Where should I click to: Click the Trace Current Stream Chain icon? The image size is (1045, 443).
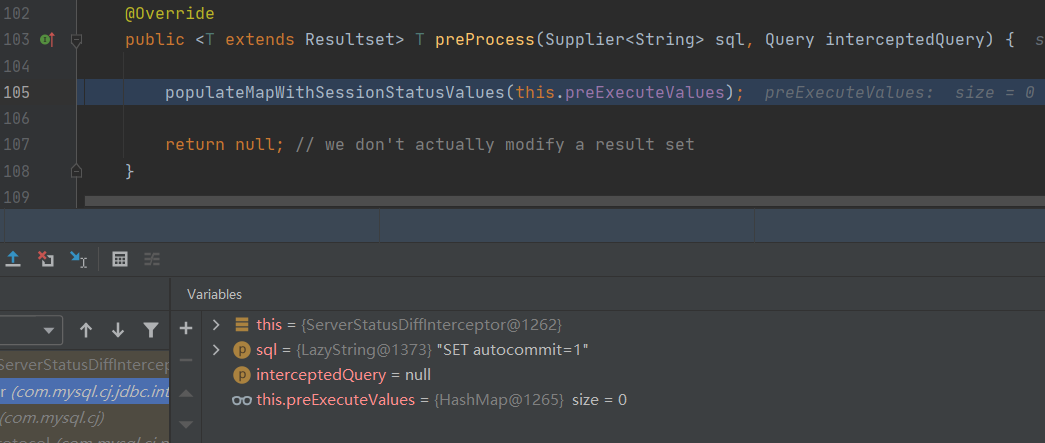point(152,259)
